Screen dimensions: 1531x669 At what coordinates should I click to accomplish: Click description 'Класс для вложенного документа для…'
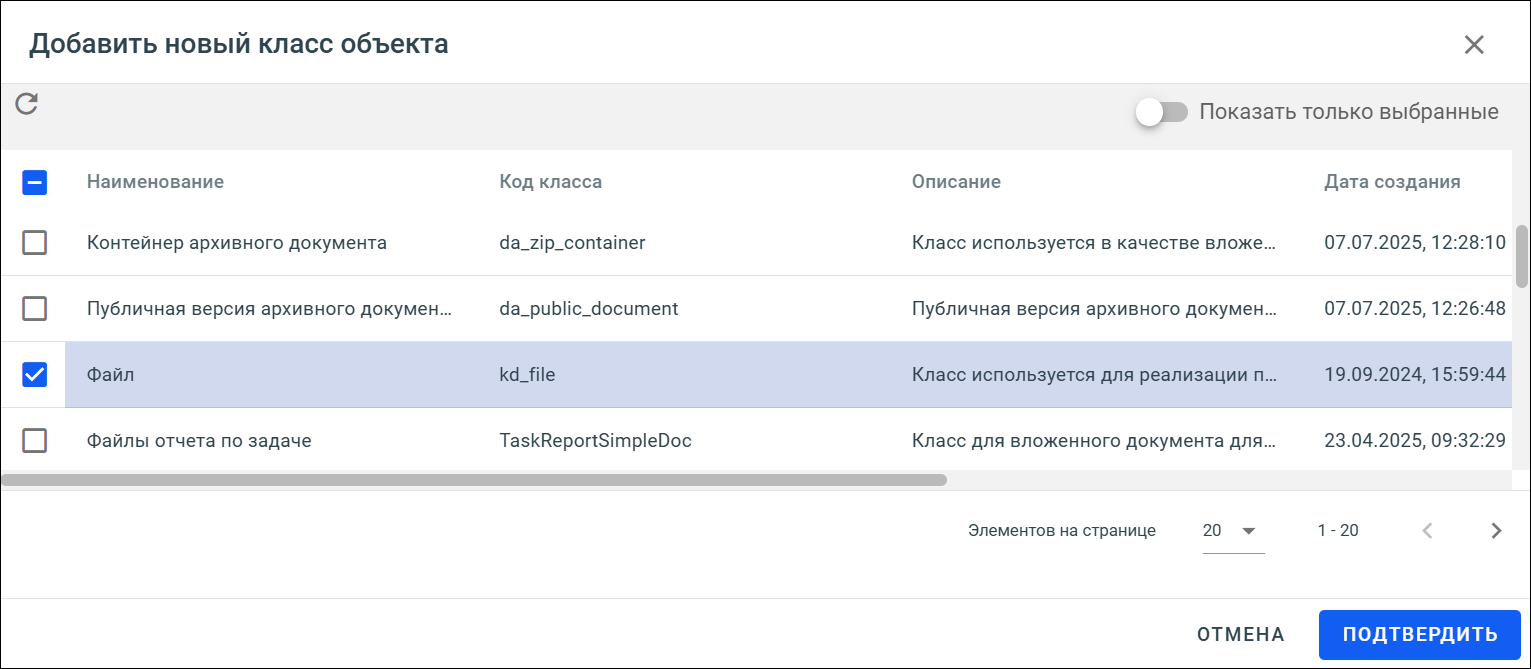click(1095, 441)
